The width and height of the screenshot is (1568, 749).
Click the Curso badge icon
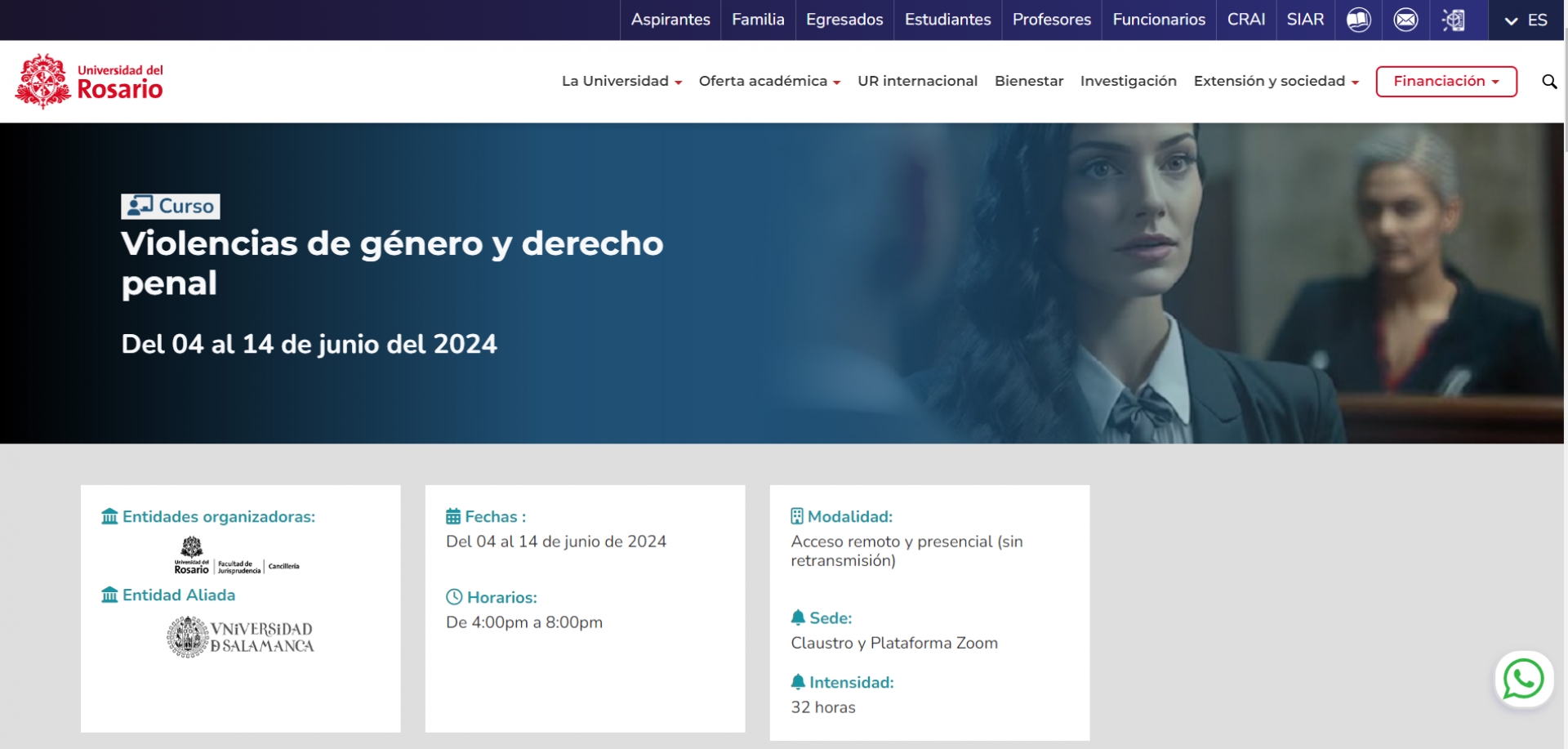pyautogui.click(x=140, y=206)
